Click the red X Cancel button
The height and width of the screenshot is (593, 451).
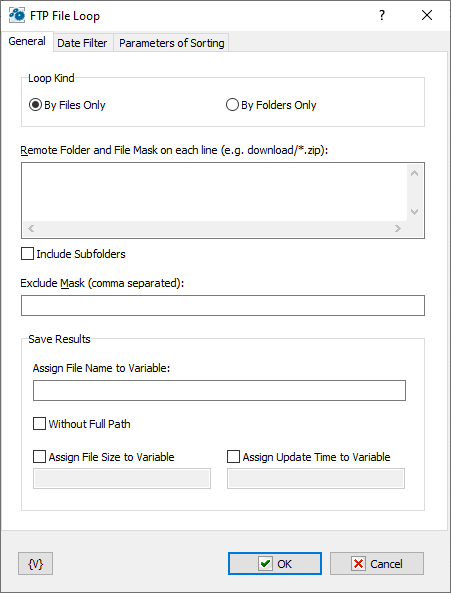[x=377, y=564]
